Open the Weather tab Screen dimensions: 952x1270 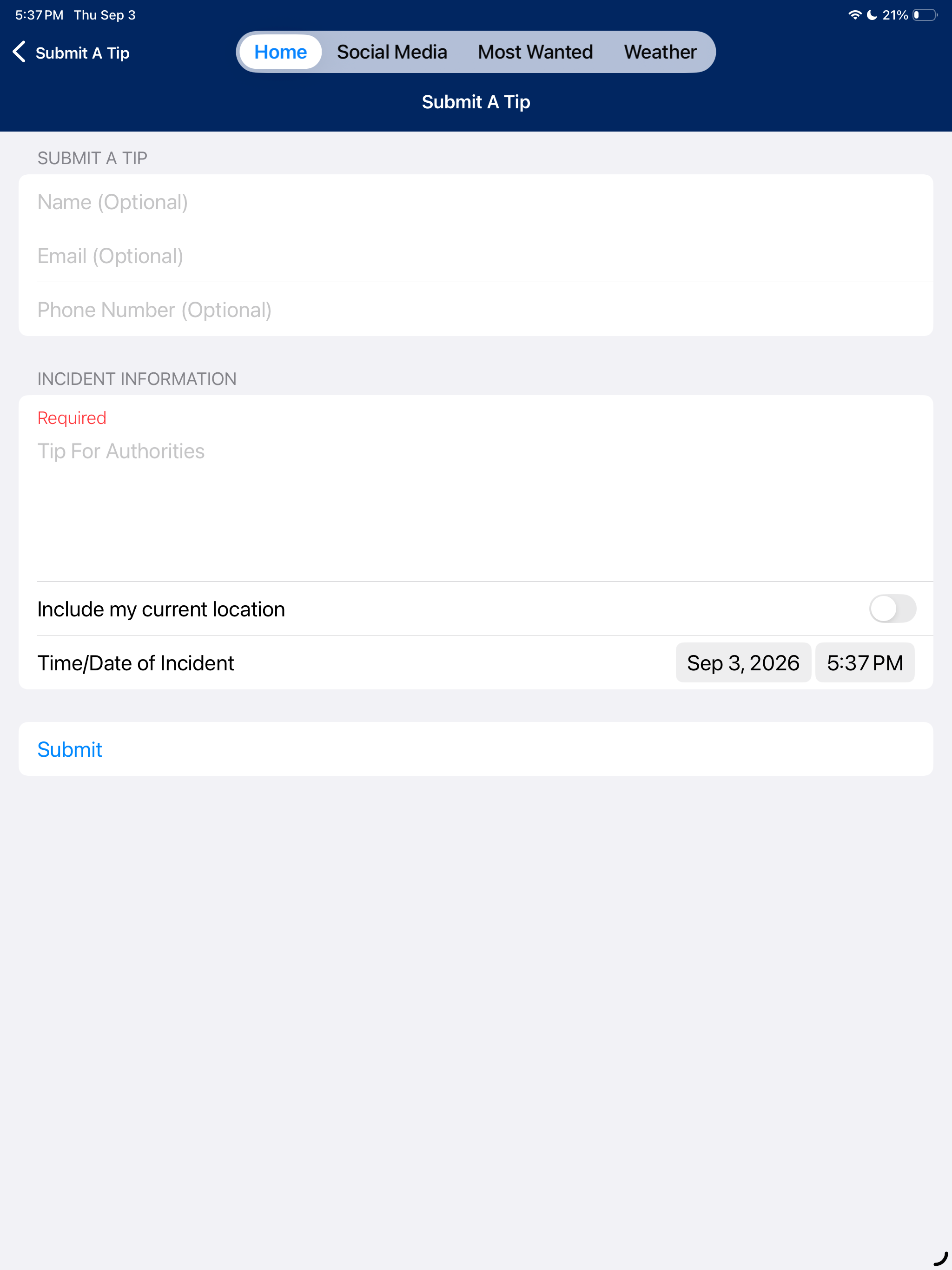coord(661,52)
